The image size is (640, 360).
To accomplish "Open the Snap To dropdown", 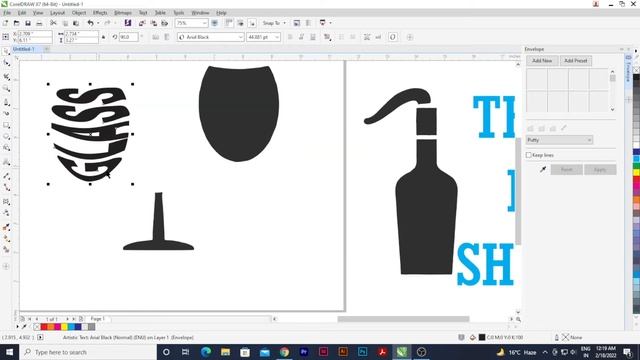I will coord(274,23).
